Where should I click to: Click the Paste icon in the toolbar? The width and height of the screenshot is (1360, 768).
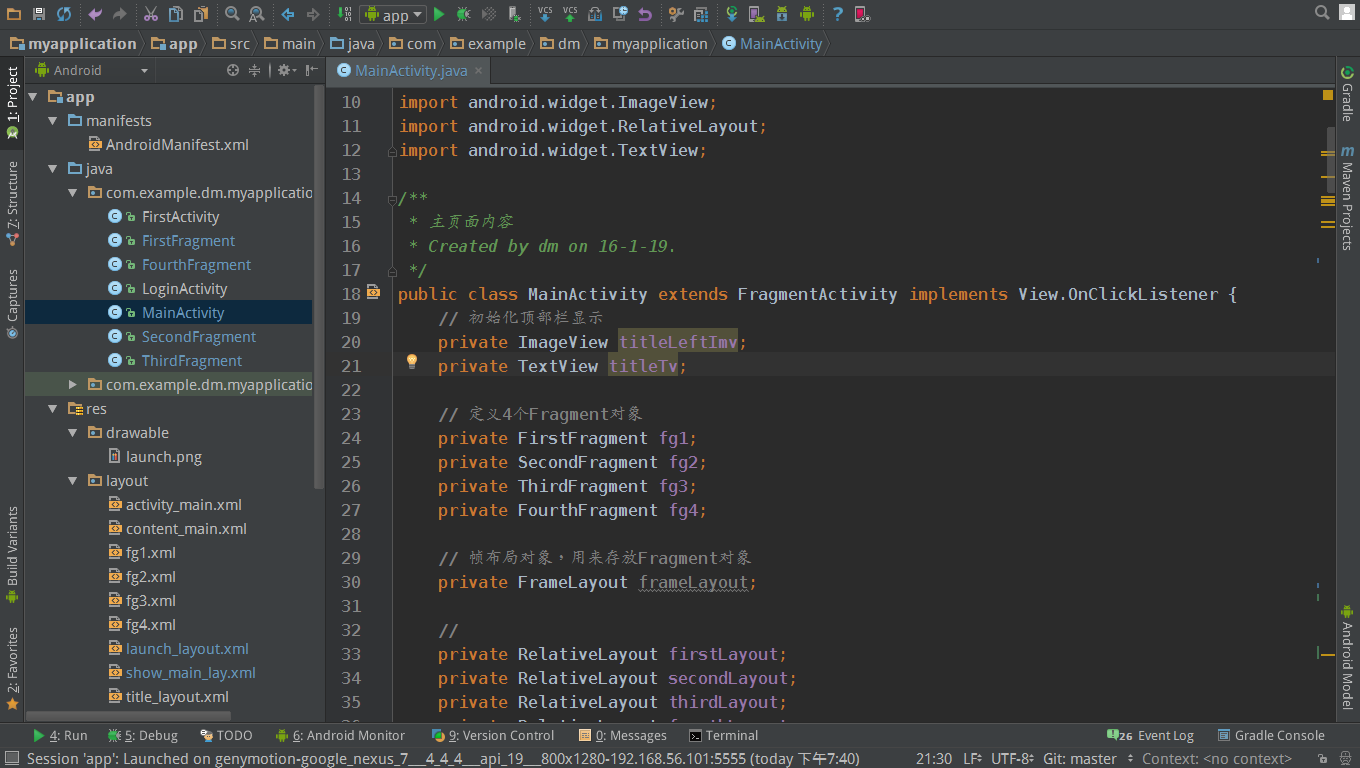point(200,14)
